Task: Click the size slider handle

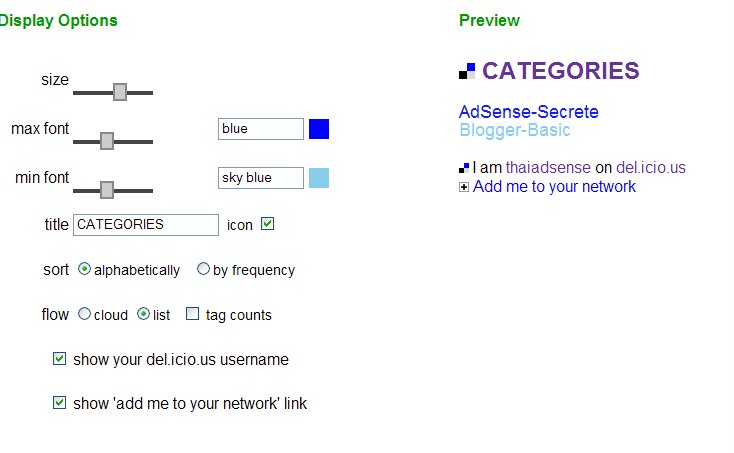Action: point(120,92)
